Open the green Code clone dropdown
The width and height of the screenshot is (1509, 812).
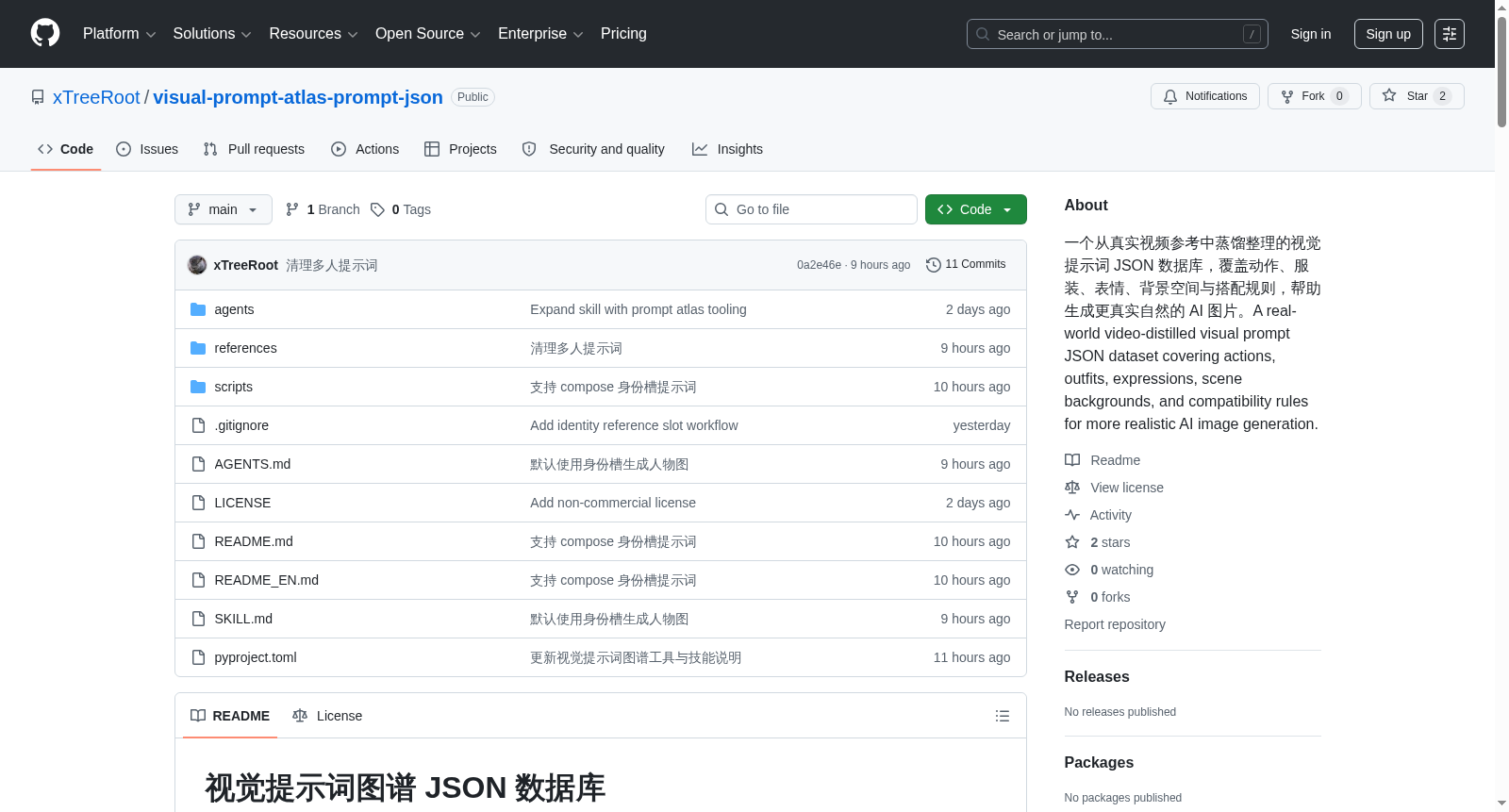click(x=975, y=209)
